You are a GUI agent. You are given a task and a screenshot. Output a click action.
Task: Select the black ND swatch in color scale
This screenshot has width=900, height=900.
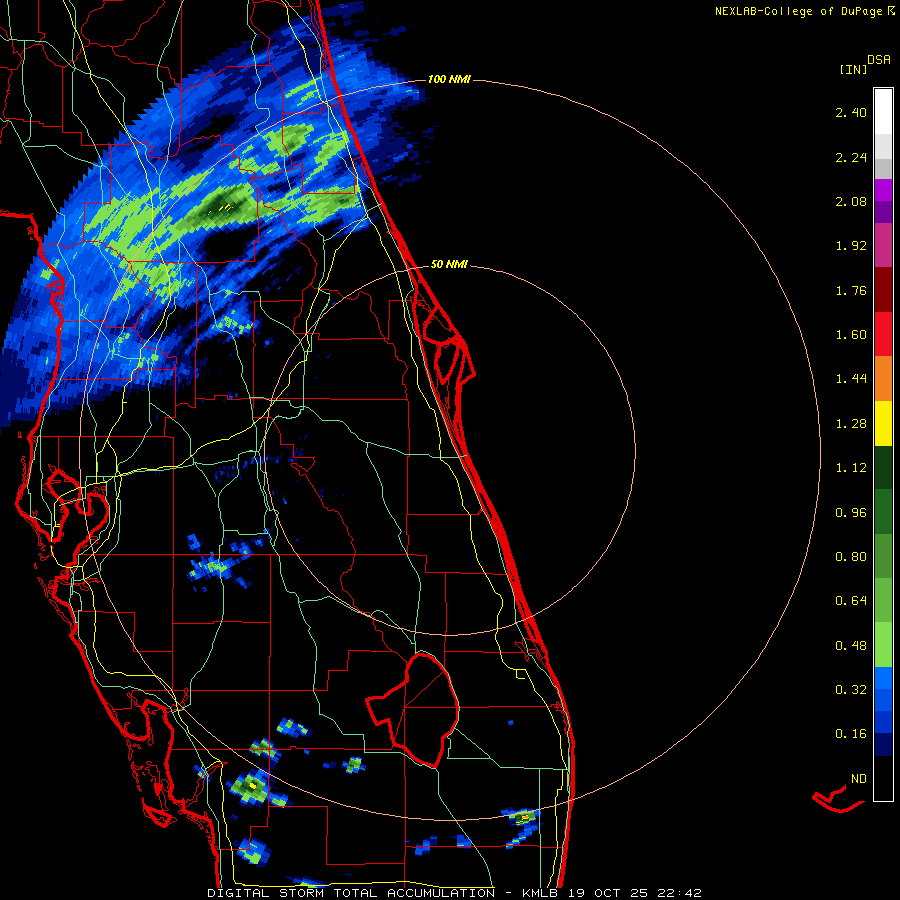[883, 779]
